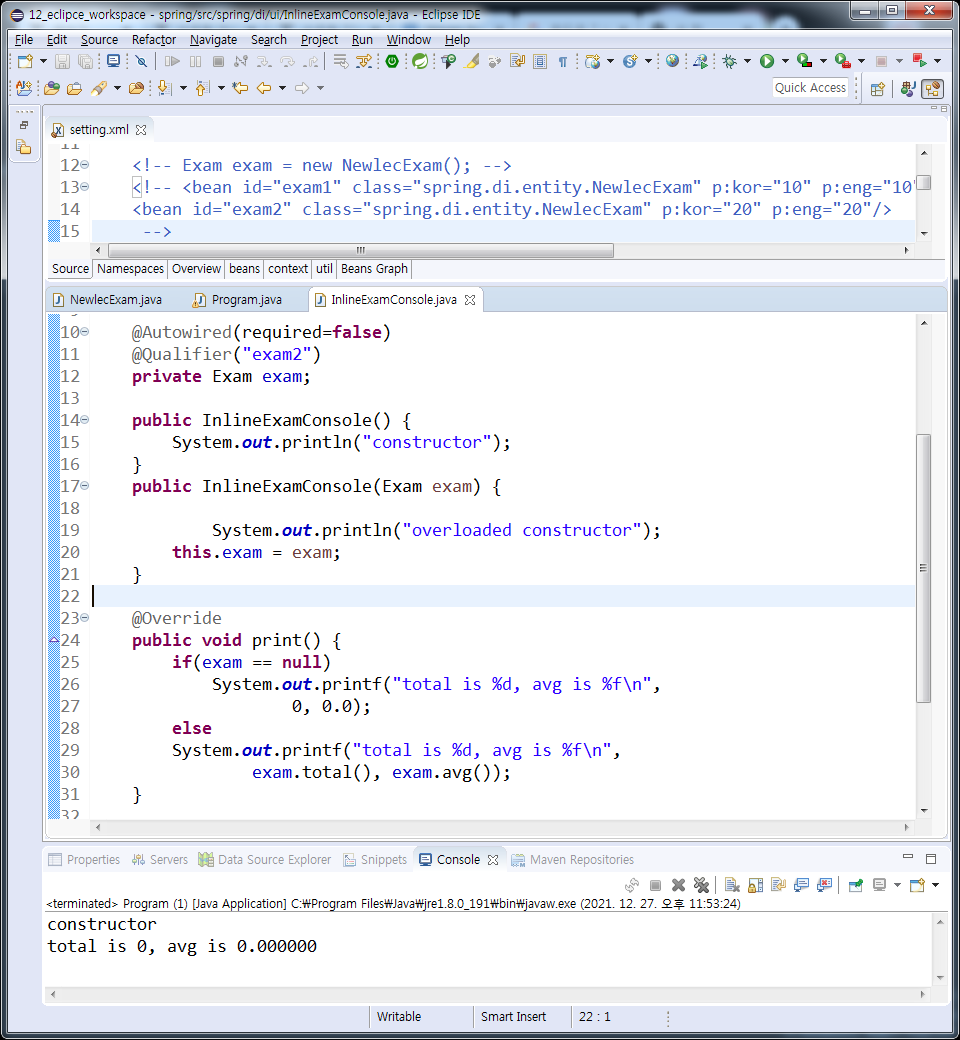Click the green Run play icon

(x=767, y=62)
